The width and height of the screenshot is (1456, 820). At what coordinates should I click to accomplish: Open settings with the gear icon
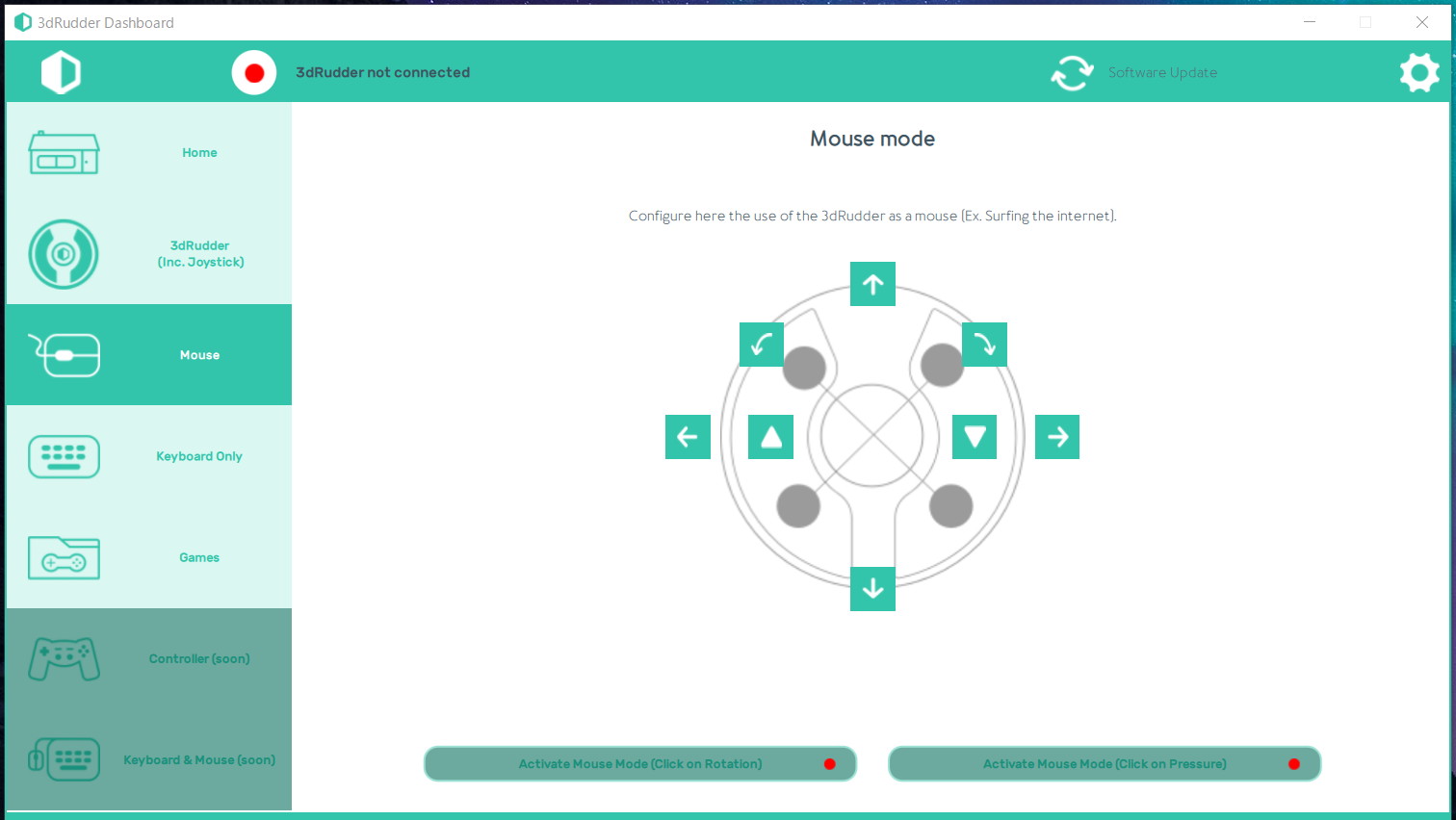pos(1419,72)
